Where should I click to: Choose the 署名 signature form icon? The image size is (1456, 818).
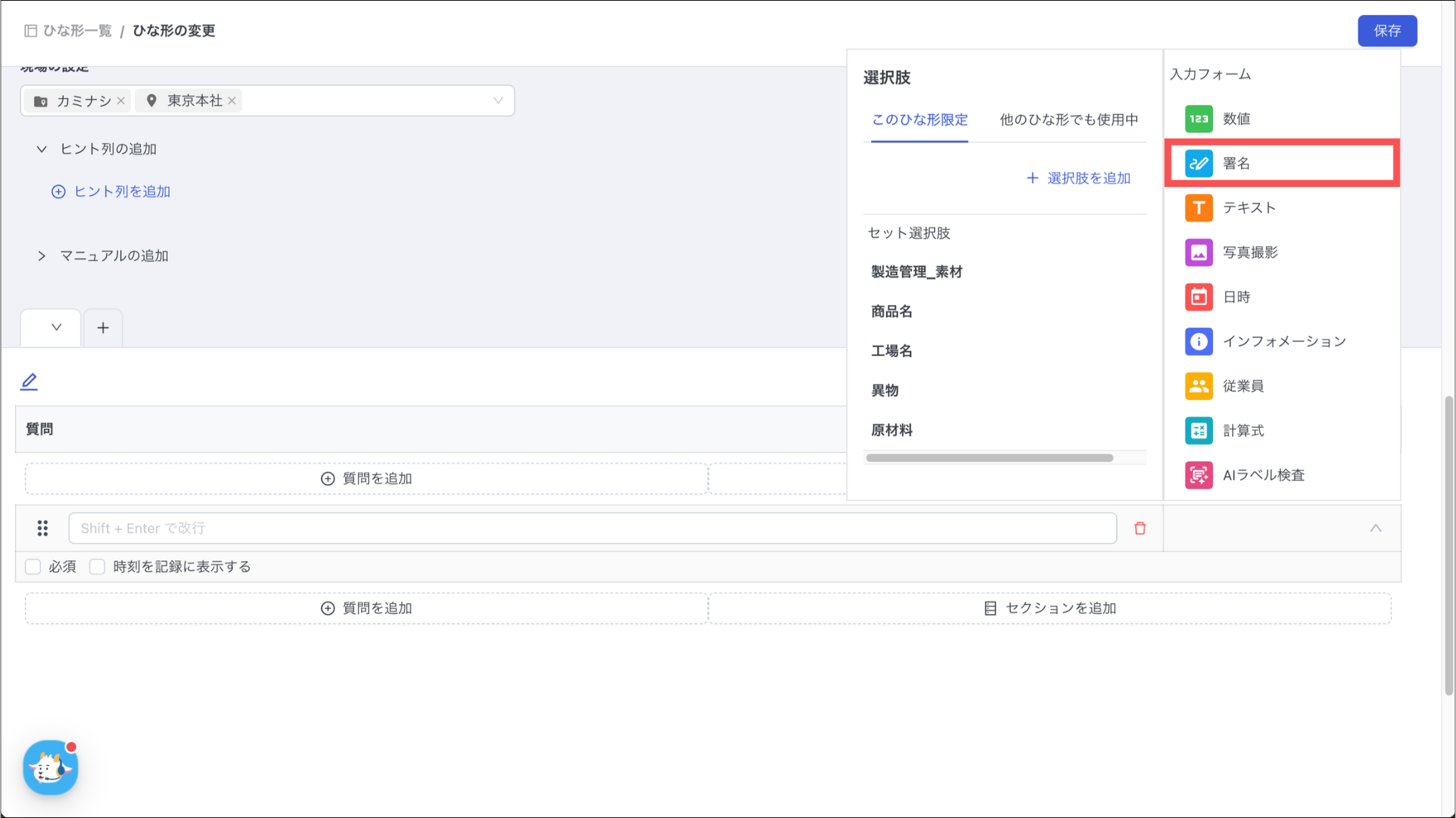[x=1199, y=163]
